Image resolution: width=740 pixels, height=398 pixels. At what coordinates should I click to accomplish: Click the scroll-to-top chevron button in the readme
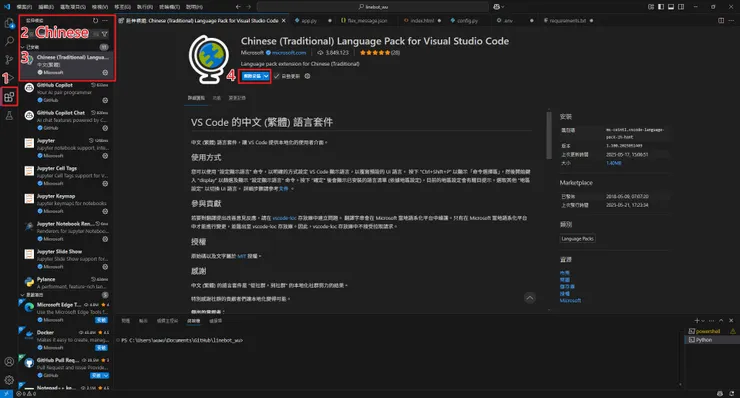530,298
